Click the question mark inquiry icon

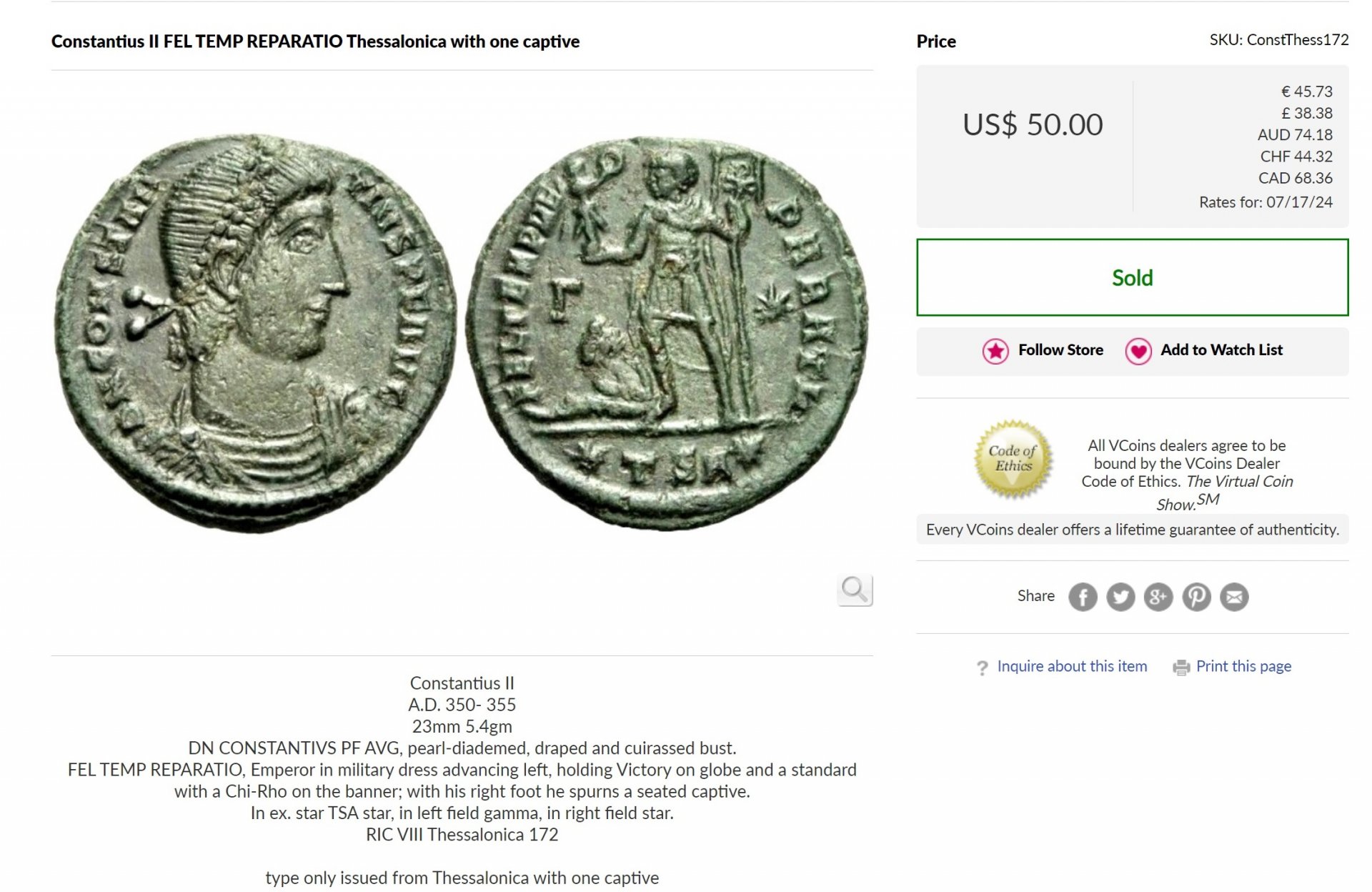click(983, 668)
